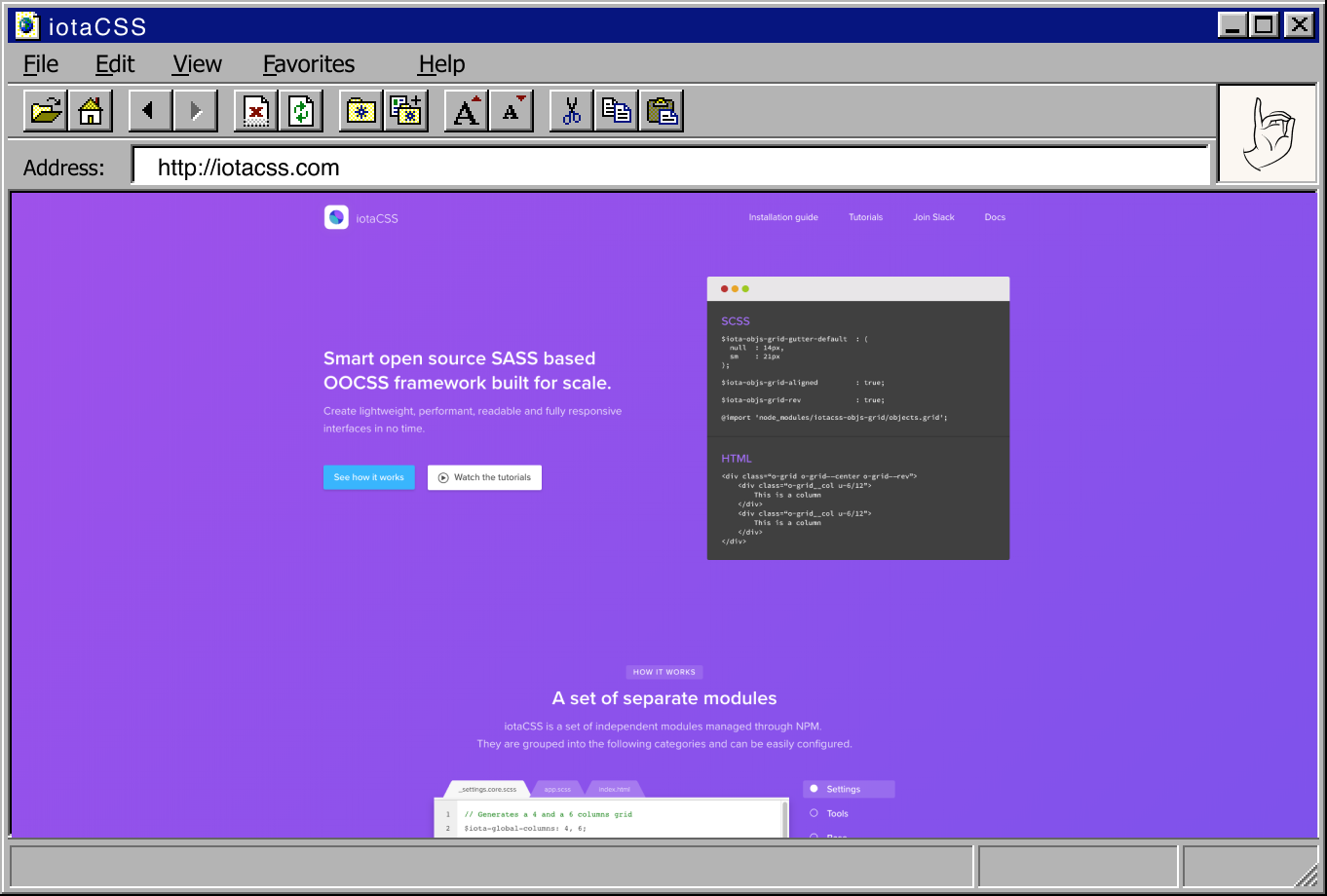Click the Watch the tutorials button
This screenshot has width=1327, height=896.
click(x=484, y=477)
